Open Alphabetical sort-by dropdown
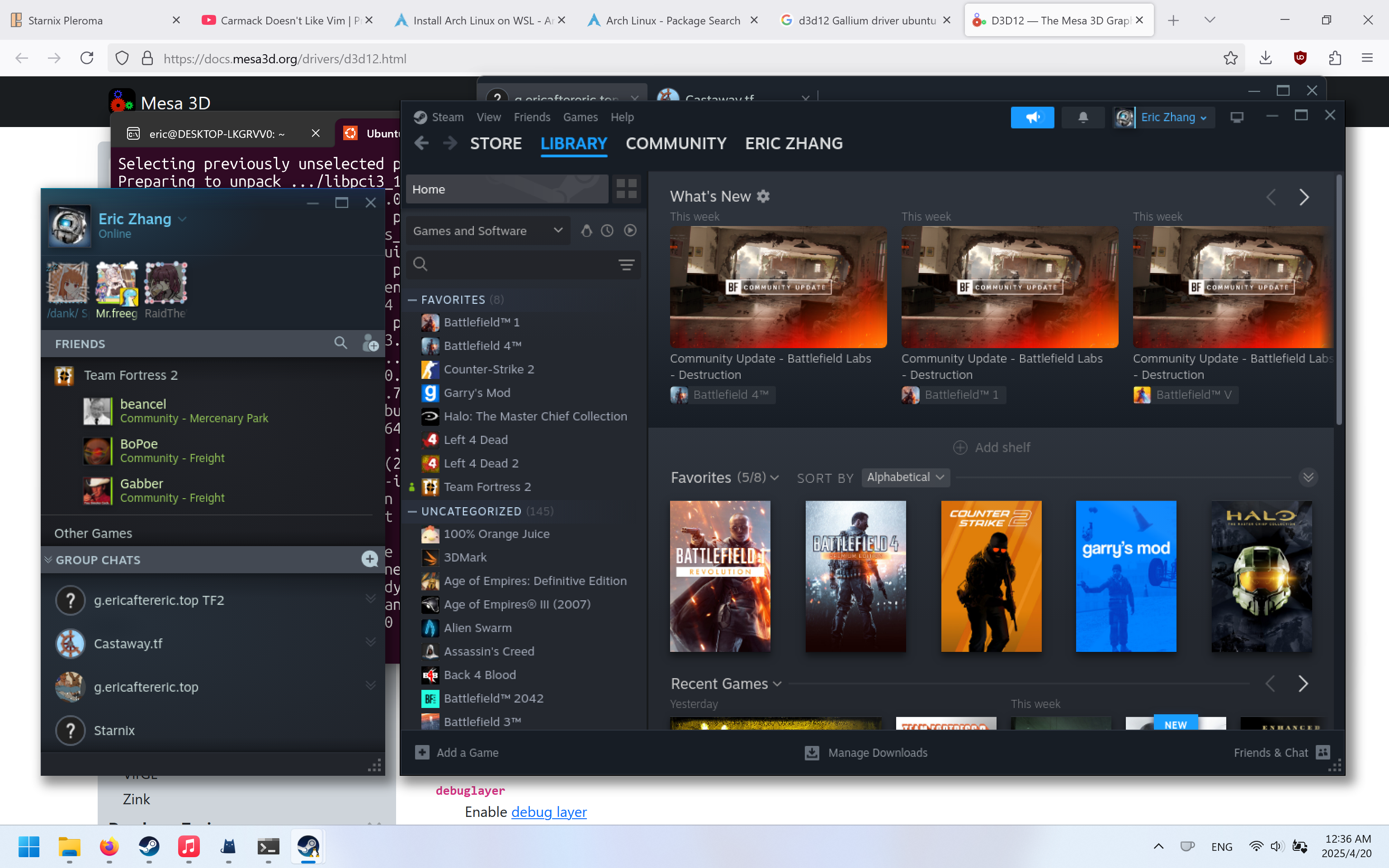Image resolution: width=1389 pixels, height=868 pixels. point(905,477)
